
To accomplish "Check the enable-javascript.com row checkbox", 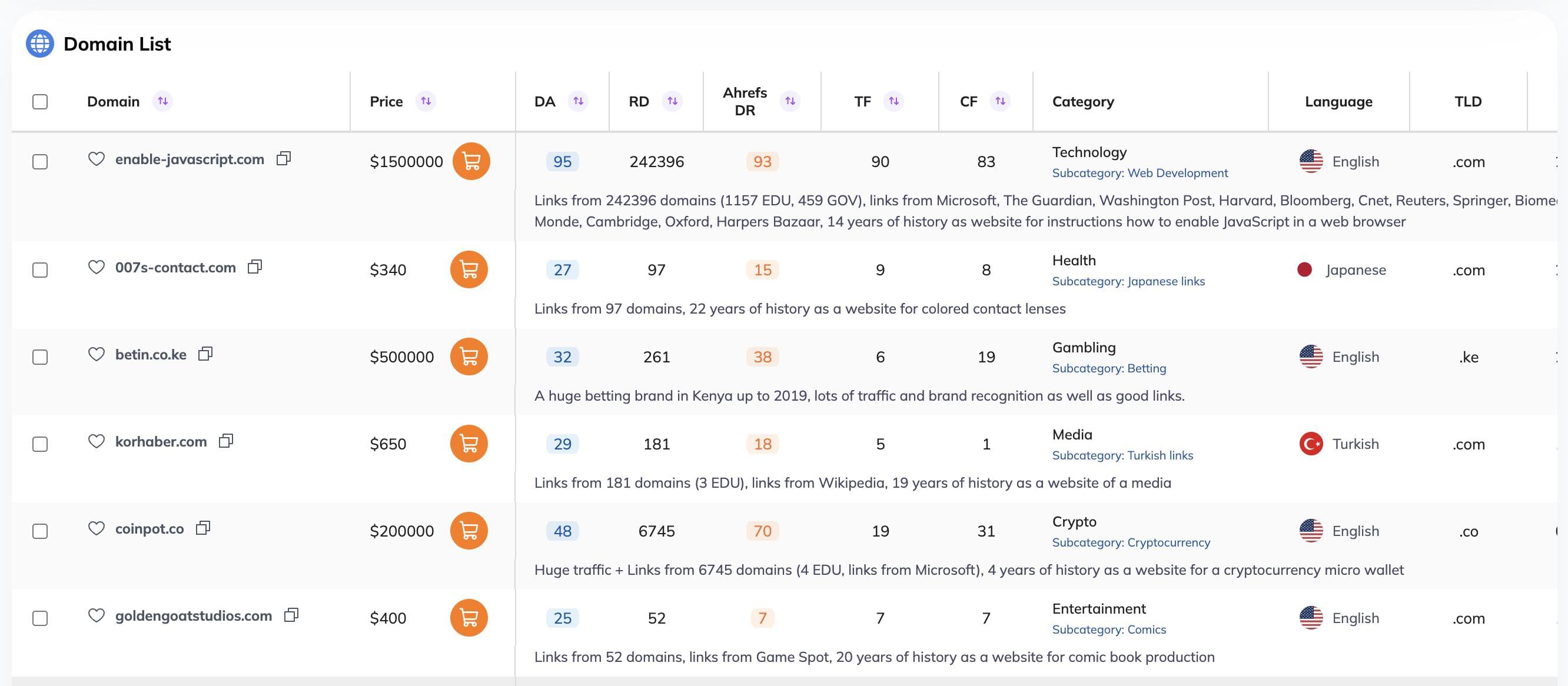I will coord(40,162).
